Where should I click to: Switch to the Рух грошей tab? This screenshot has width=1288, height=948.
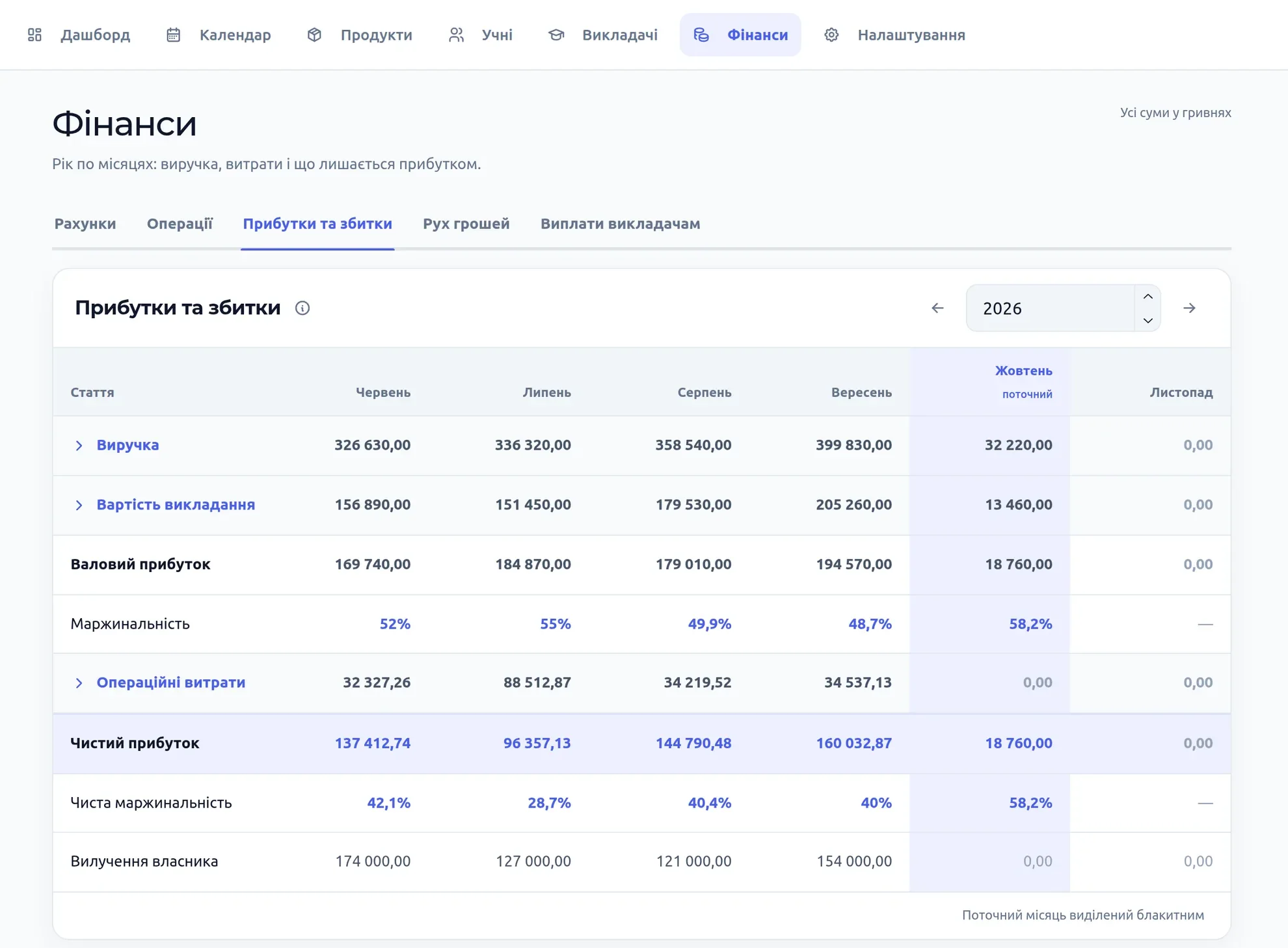[466, 224]
